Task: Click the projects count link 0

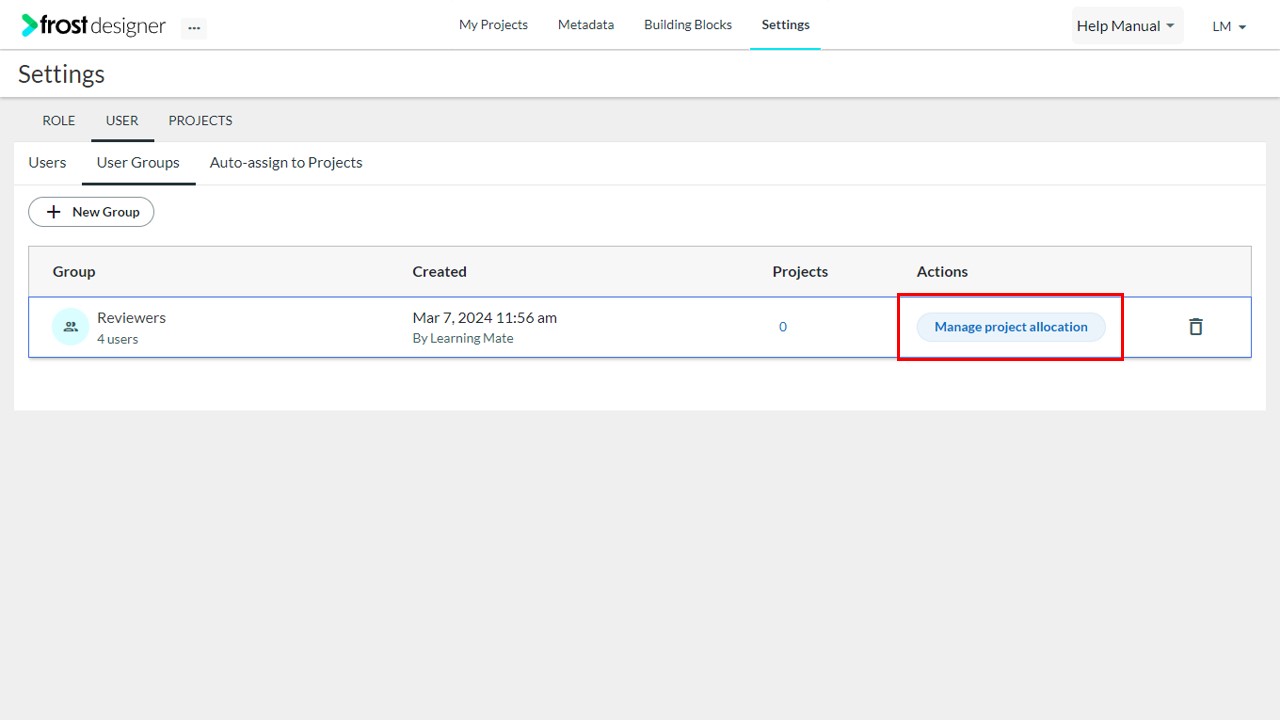Action: click(783, 327)
